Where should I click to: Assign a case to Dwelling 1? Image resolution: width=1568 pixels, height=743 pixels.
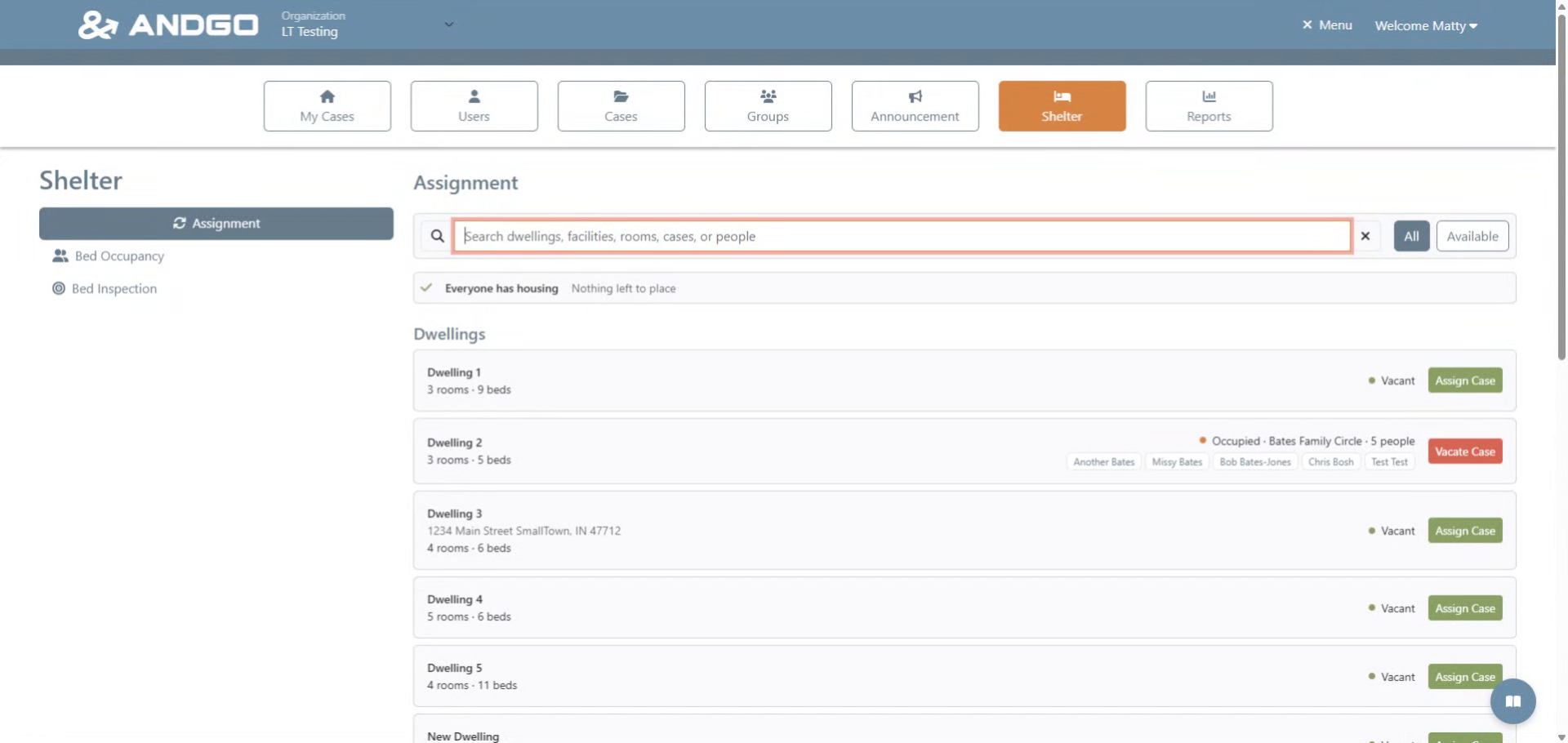tap(1465, 380)
